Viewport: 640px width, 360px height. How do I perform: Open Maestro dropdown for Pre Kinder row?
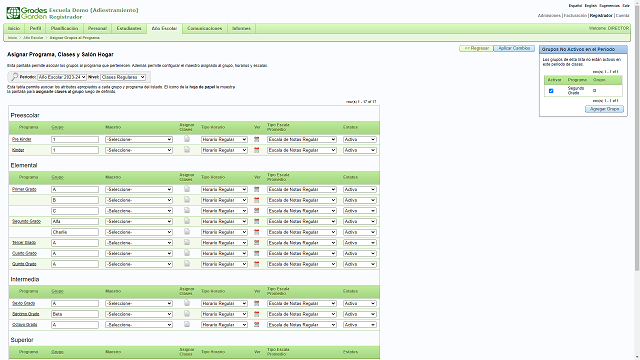(139, 139)
